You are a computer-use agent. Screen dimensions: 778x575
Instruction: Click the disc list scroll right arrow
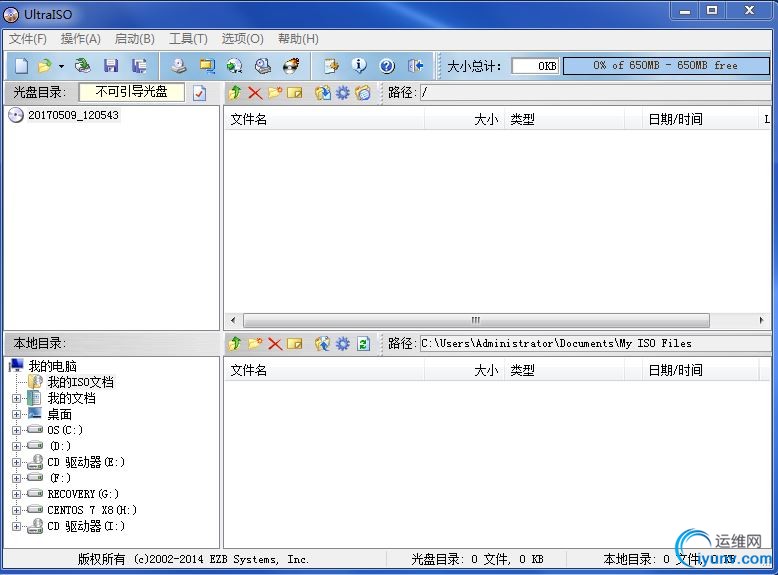pyautogui.click(x=762, y=320)
